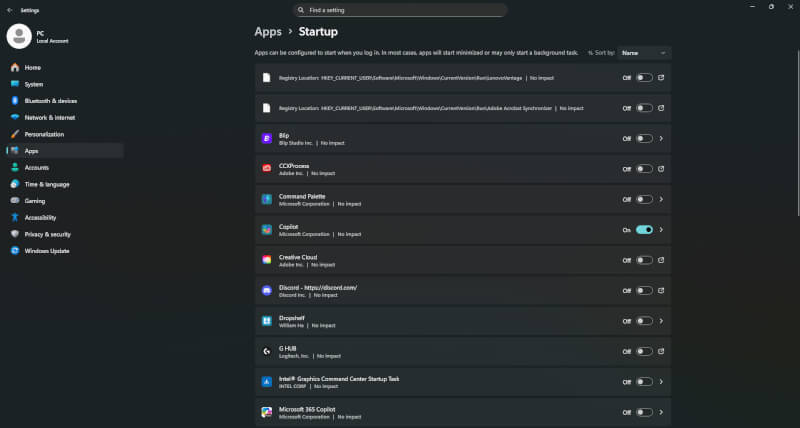
Task: Click the Find a setting search box
Action: click(x=400, y=10)
